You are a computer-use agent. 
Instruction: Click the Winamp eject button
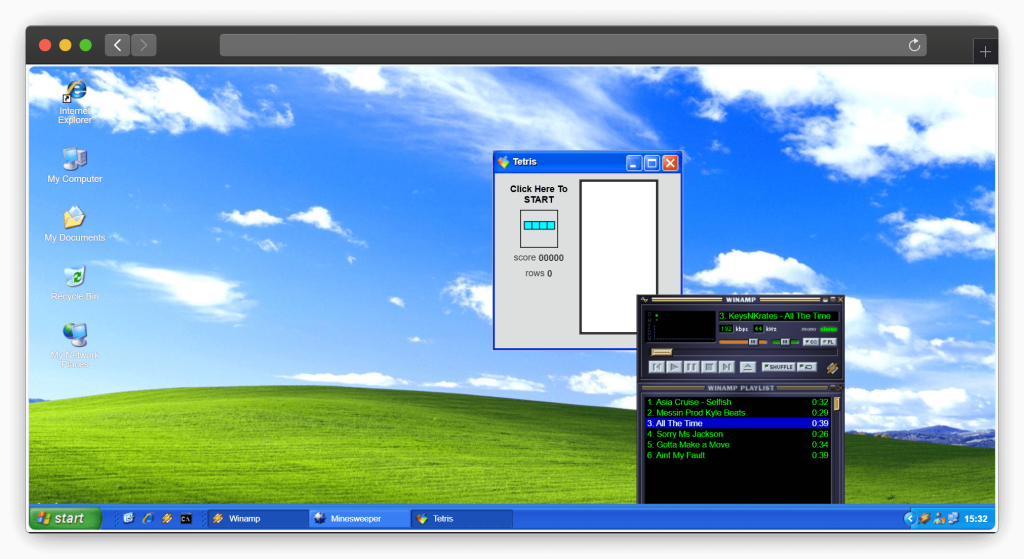tap(747, 367)
